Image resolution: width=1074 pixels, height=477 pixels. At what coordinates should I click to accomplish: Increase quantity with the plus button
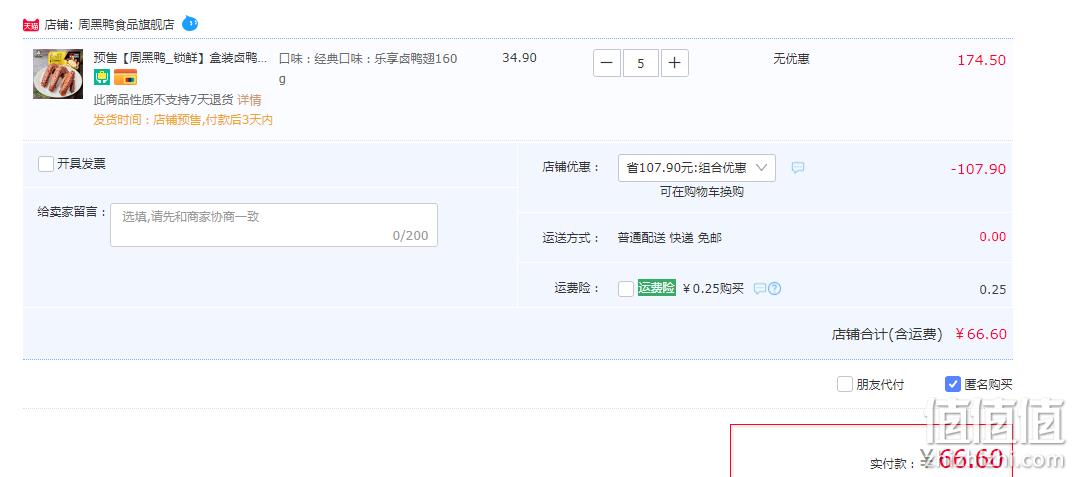click(x=675, y=63)
